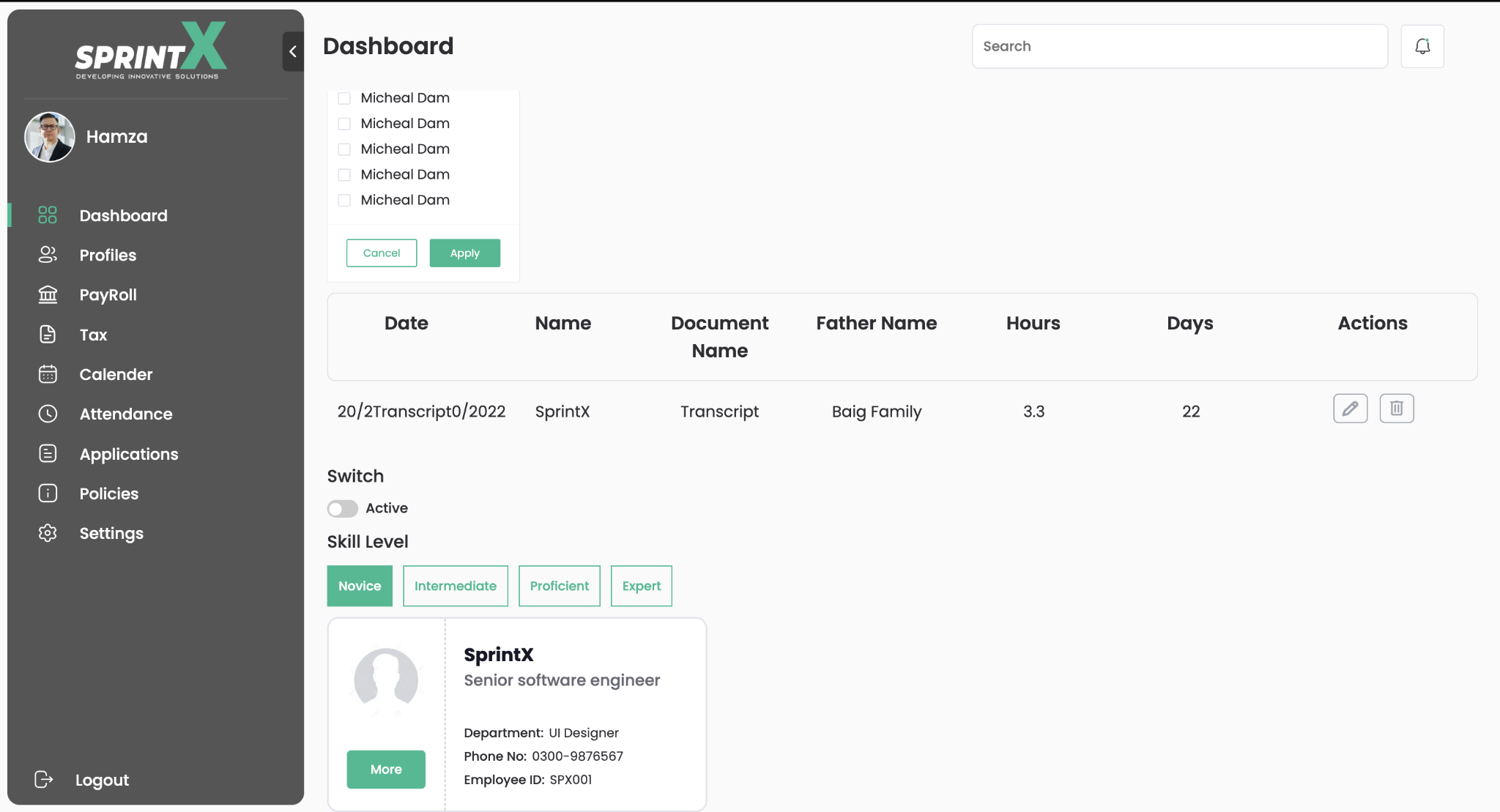
Task: Select the Expert skill level
Action: (x=641, y=586)
